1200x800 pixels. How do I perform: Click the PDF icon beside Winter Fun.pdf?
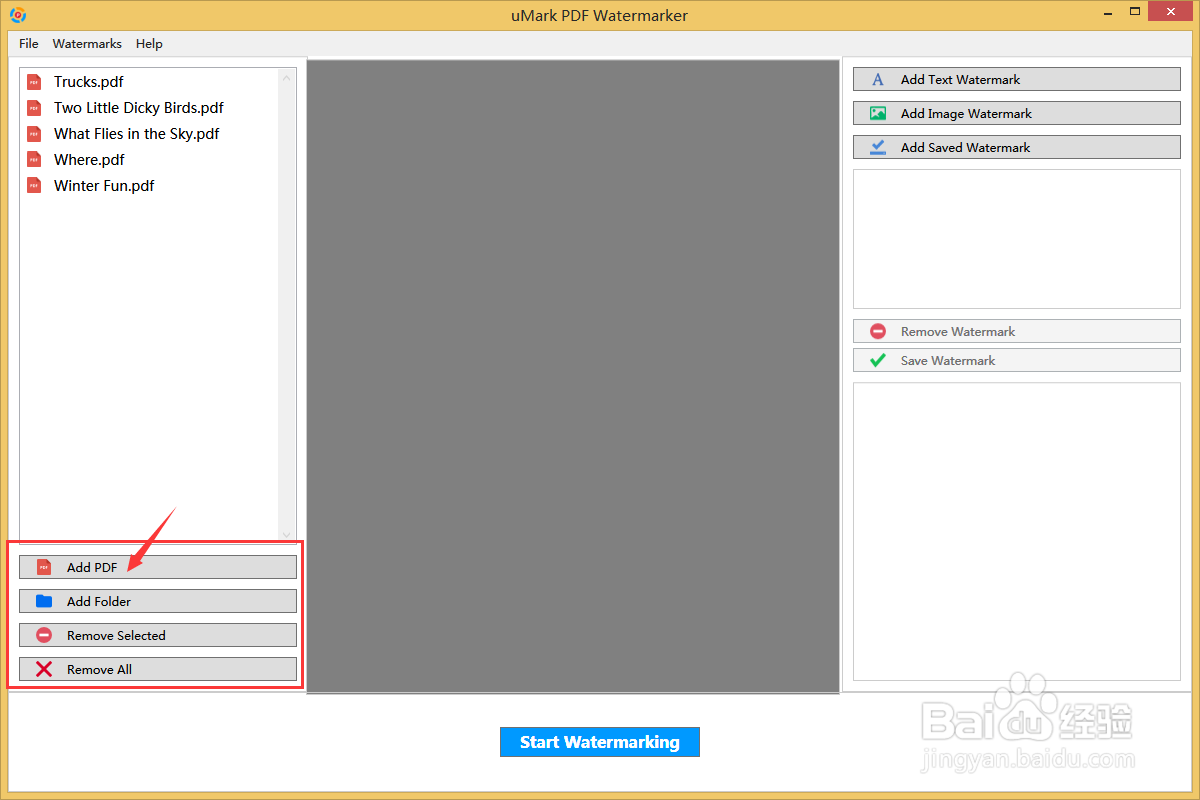34,186
